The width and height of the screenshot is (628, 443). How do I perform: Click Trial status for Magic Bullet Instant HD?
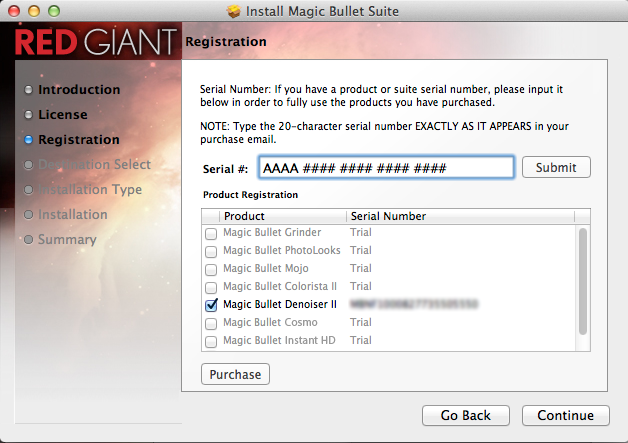point(361,340)
